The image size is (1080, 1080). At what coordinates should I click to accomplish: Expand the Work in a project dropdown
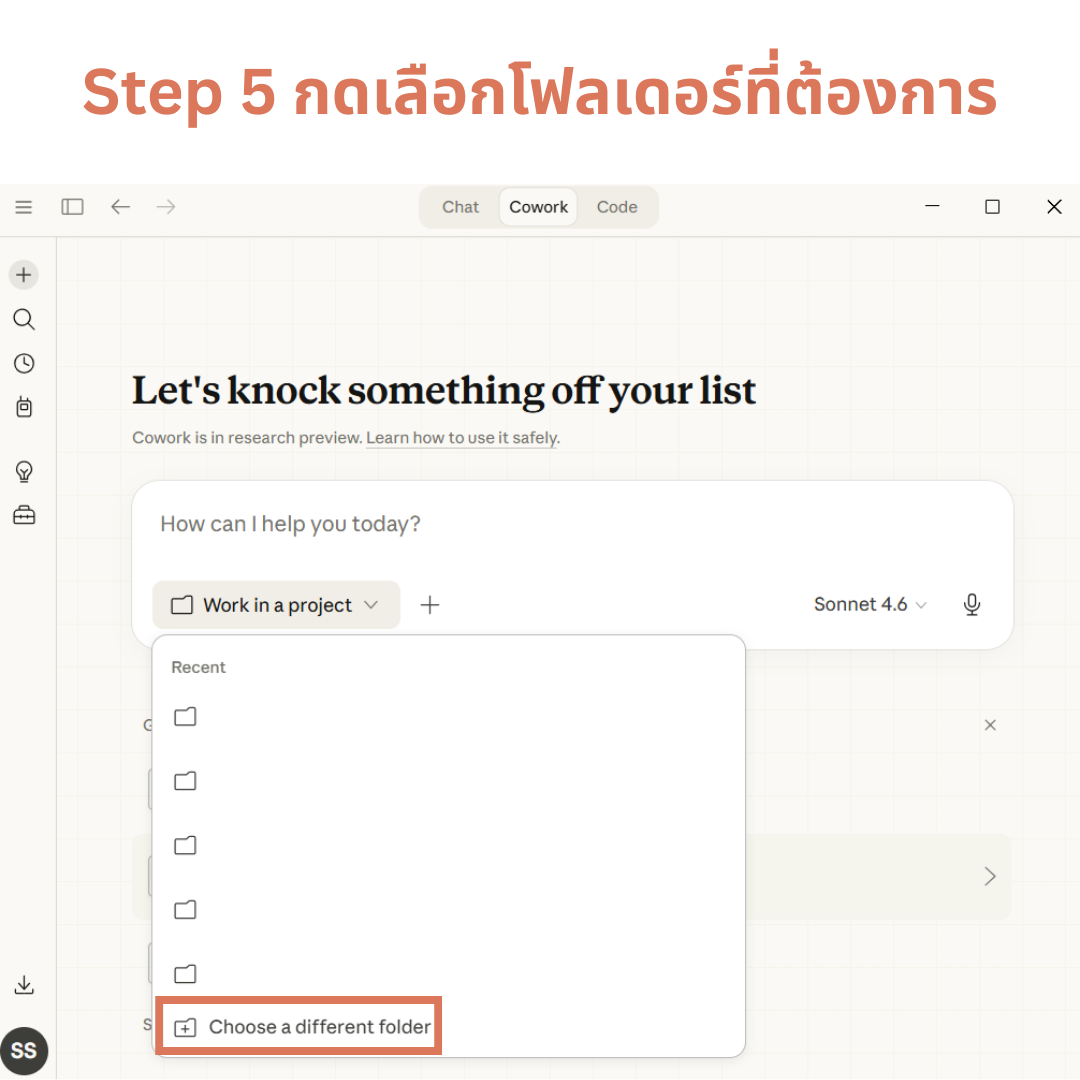pyautogui.click(x=276, y=605)
